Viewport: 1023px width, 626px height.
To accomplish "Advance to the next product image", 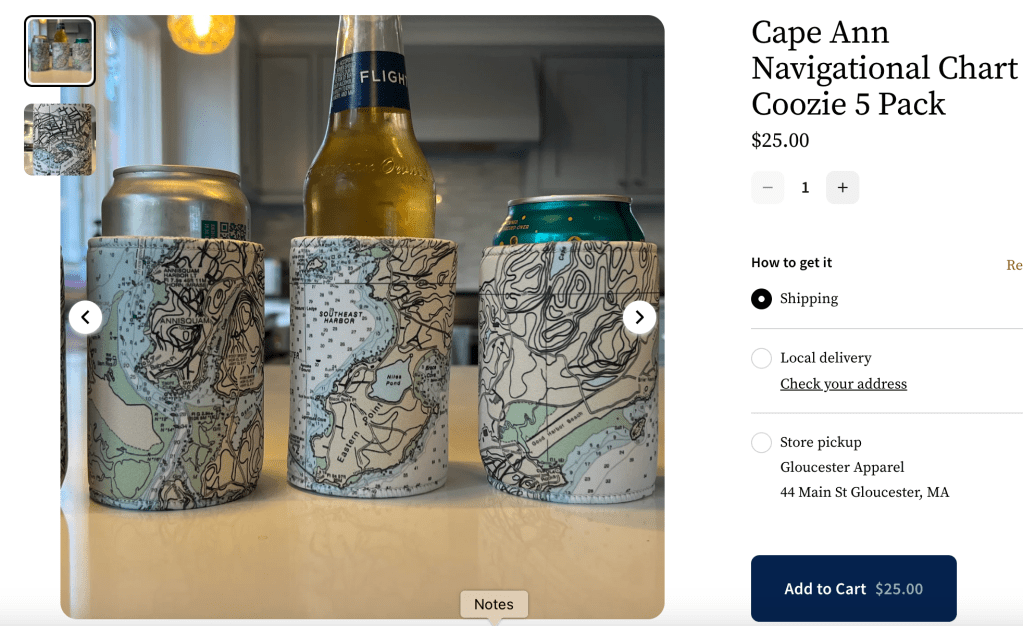I will click(639, 318).
